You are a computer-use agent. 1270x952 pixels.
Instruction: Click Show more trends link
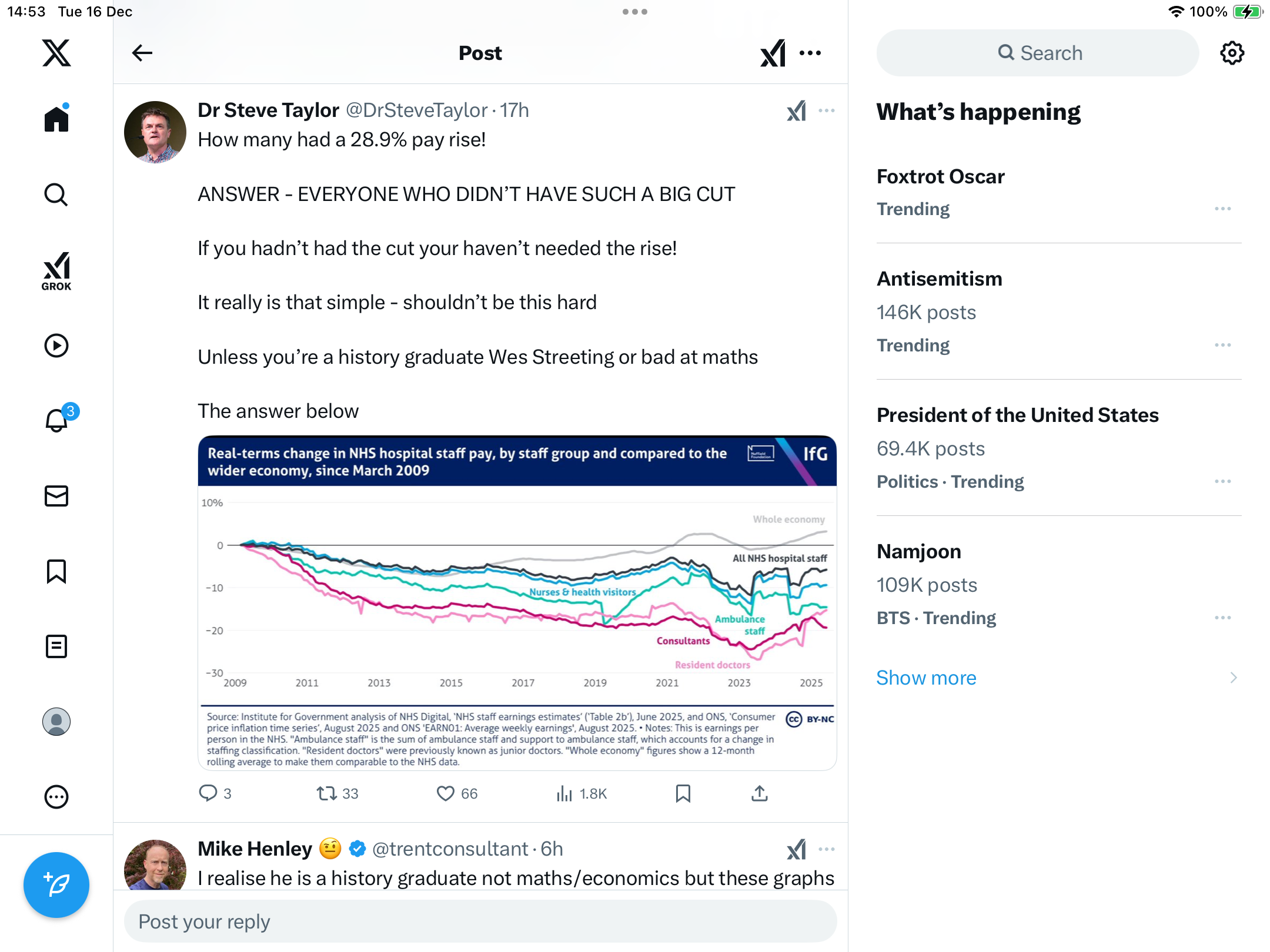click(x=926, y=678)
